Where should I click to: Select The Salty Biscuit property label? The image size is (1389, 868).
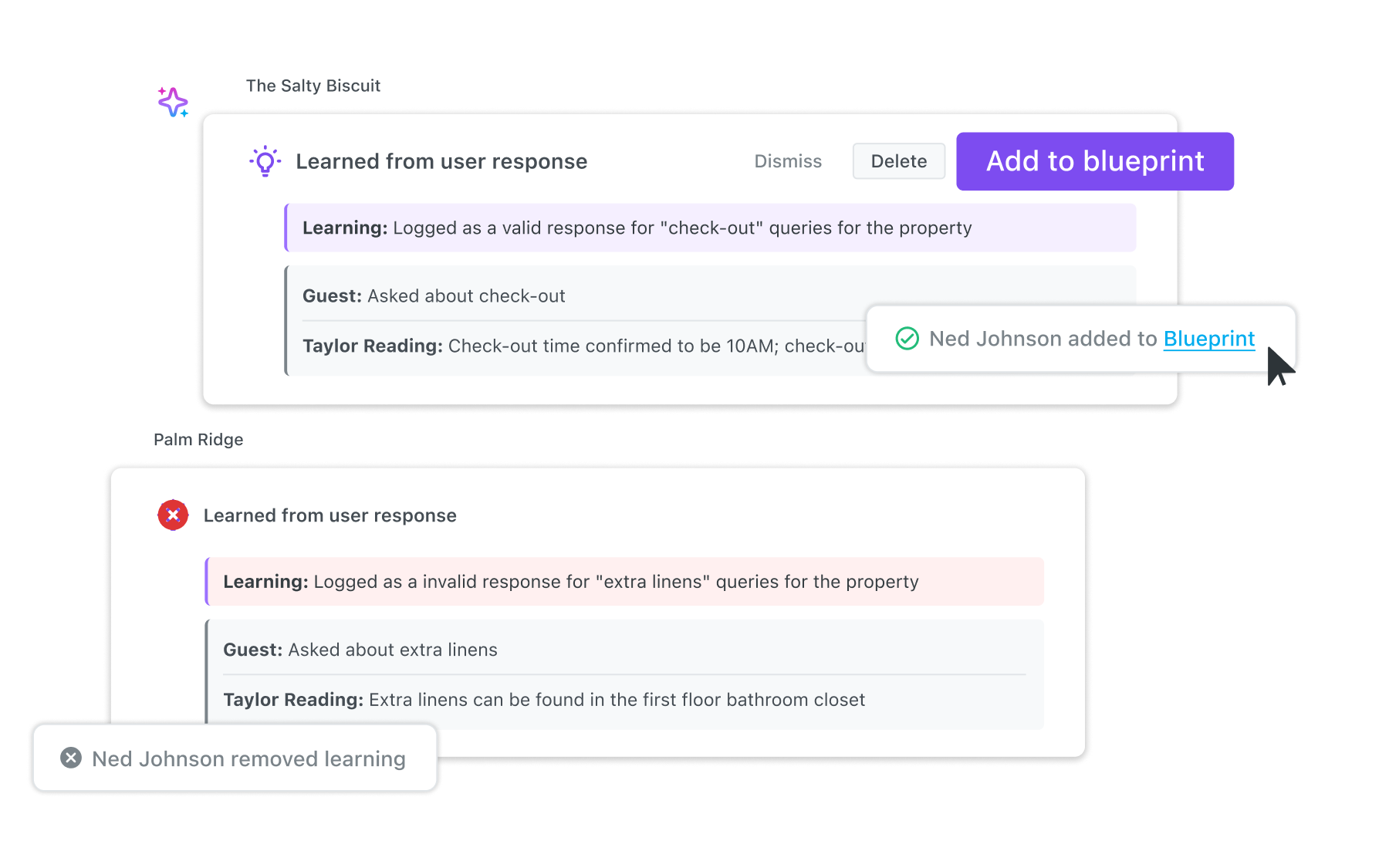[313, 86]
